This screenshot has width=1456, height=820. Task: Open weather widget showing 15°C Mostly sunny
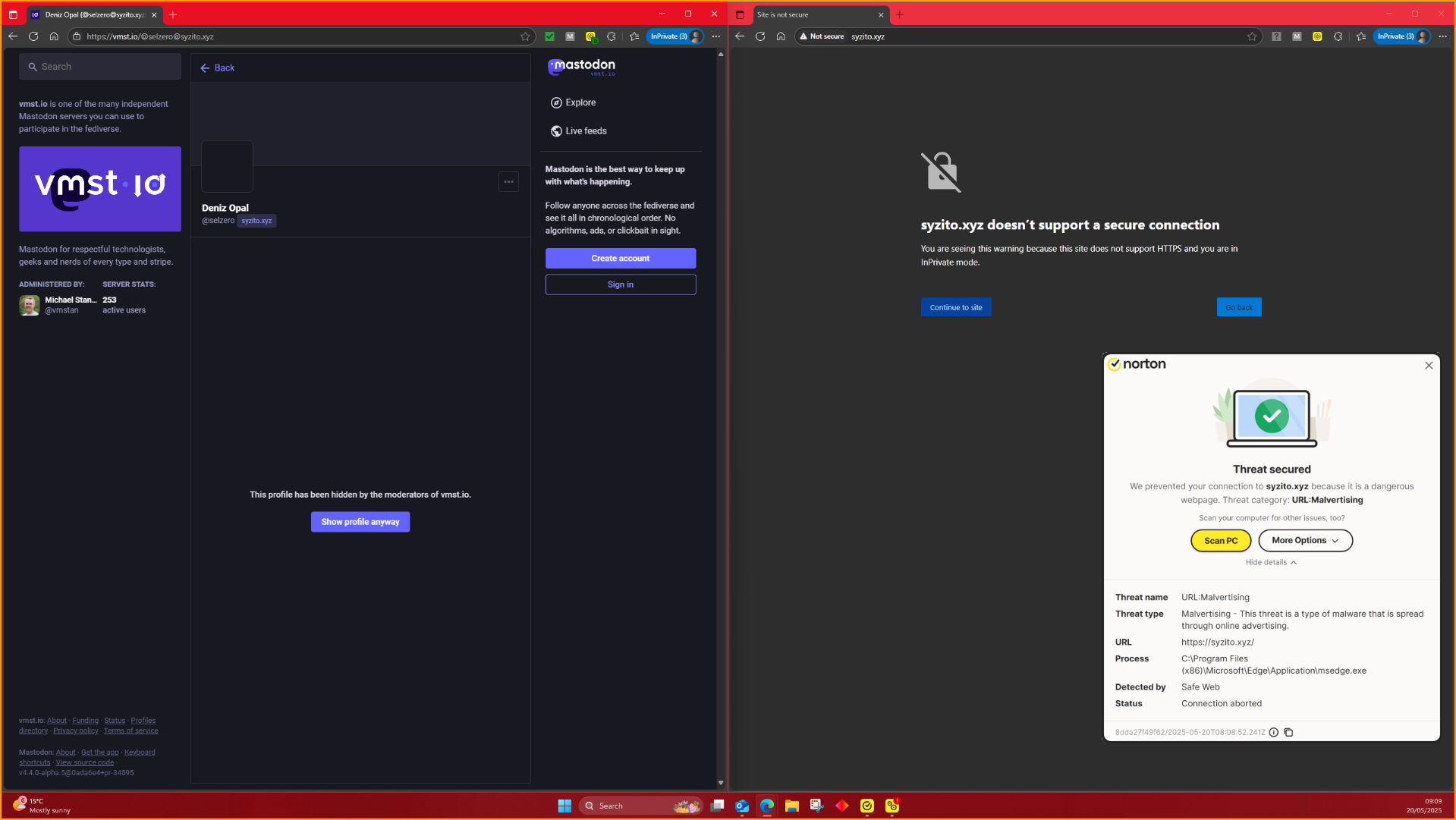[x=42, y=806]
